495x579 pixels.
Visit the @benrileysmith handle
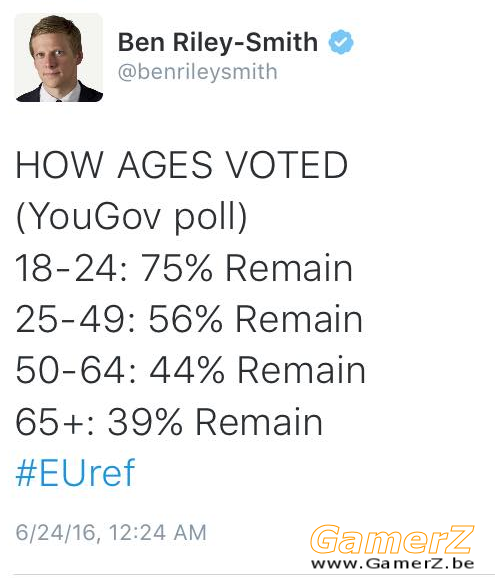pos(197,72)
